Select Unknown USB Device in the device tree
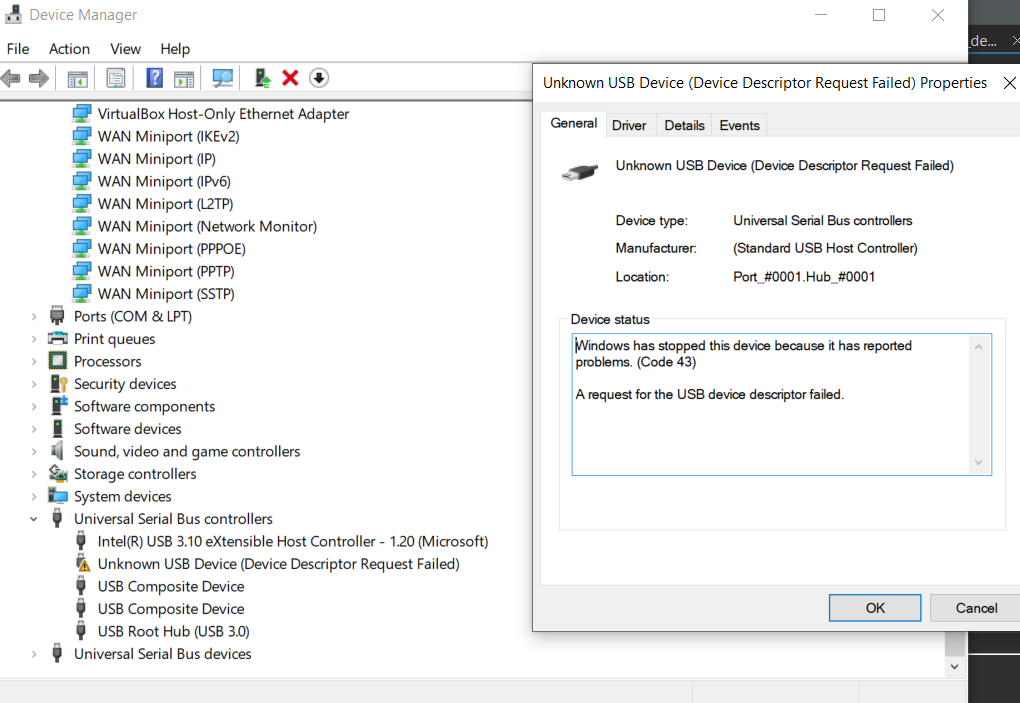1020x703 pixels. coord(277,563)
